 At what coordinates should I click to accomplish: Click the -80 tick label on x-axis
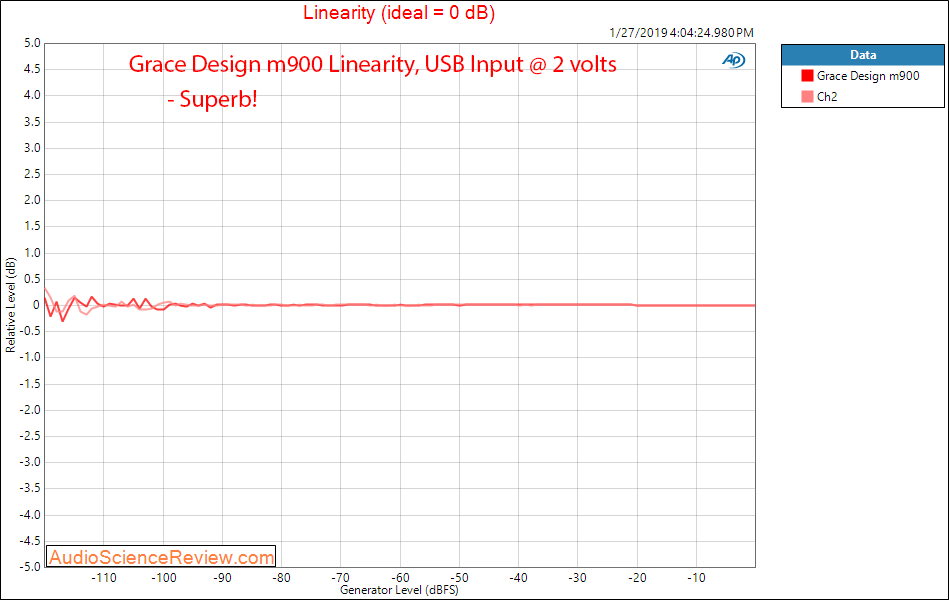[281, 578]
